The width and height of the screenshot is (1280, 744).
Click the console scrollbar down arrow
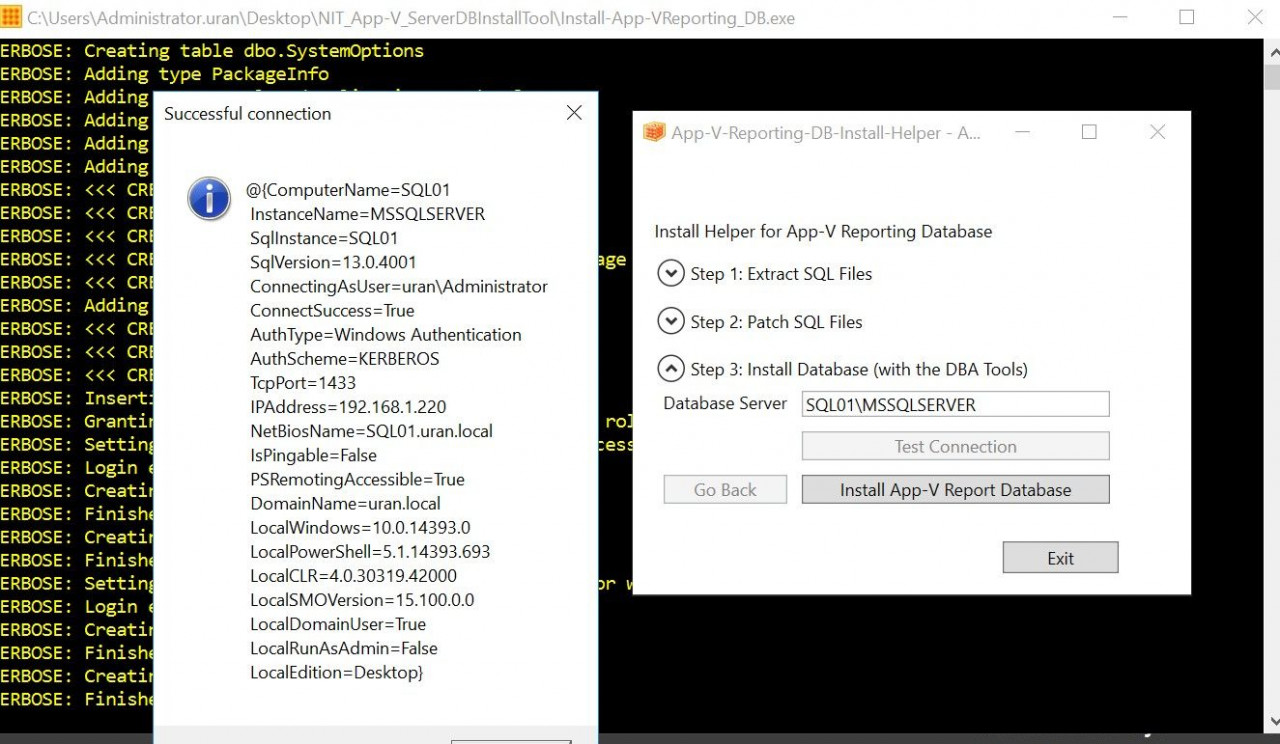pos(1272,723)
